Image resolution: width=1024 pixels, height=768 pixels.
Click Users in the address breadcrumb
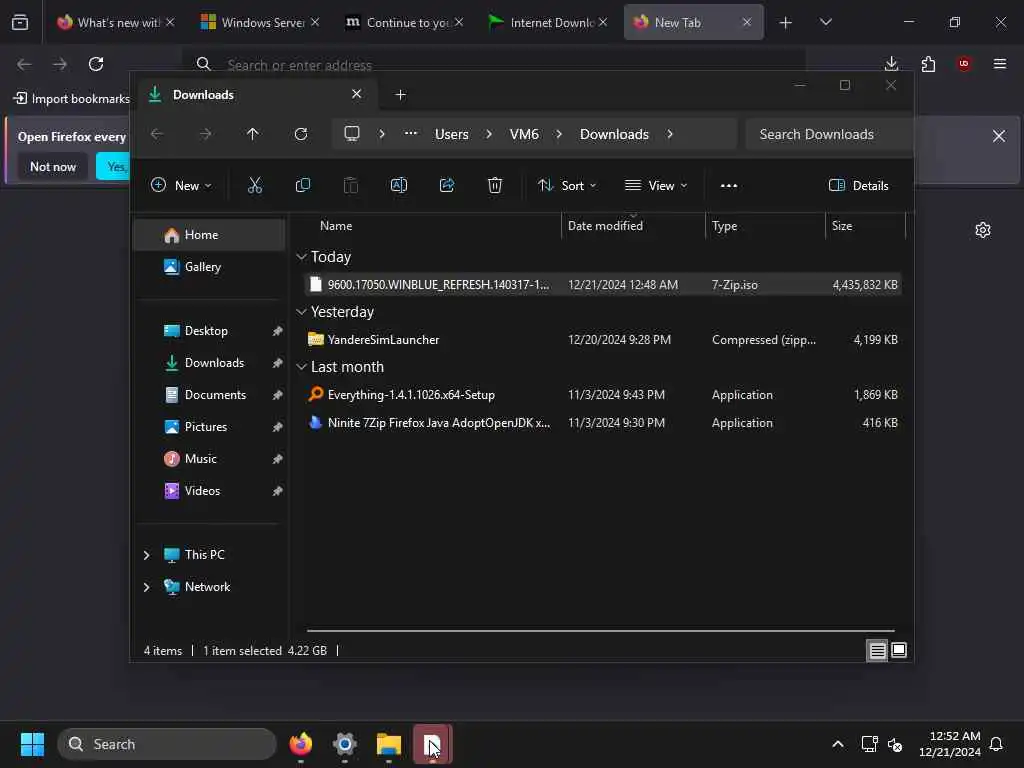(x=452, y=134)
